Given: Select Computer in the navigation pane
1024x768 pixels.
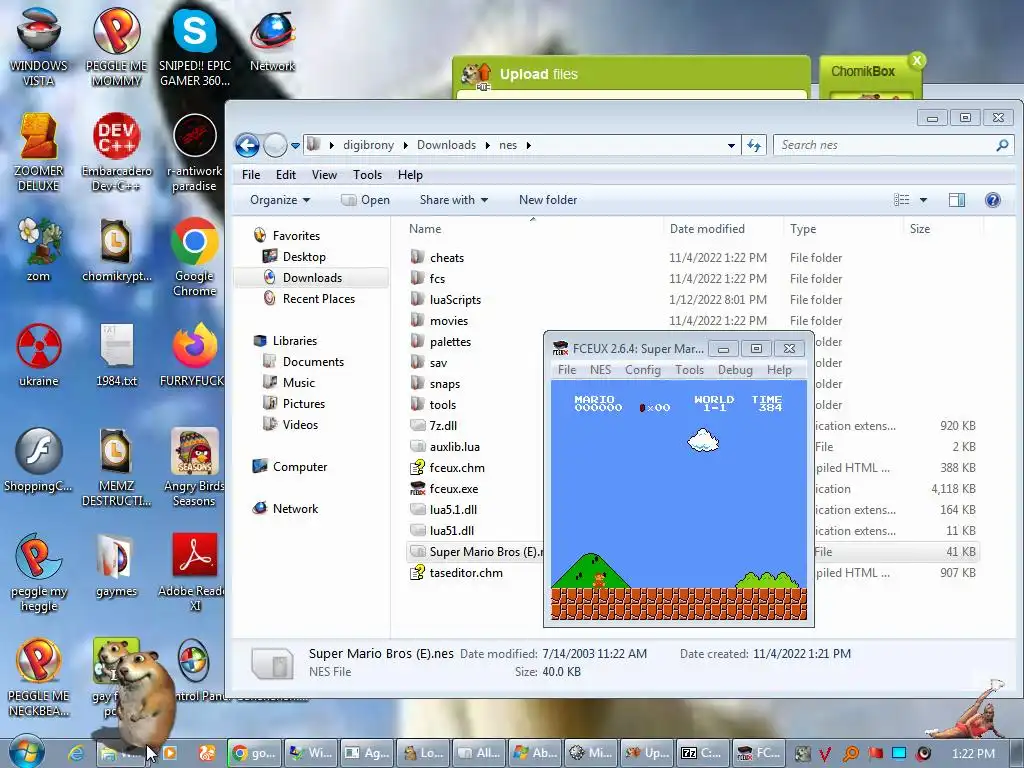Looking at the screenshot, I should [x=300, y=467].
